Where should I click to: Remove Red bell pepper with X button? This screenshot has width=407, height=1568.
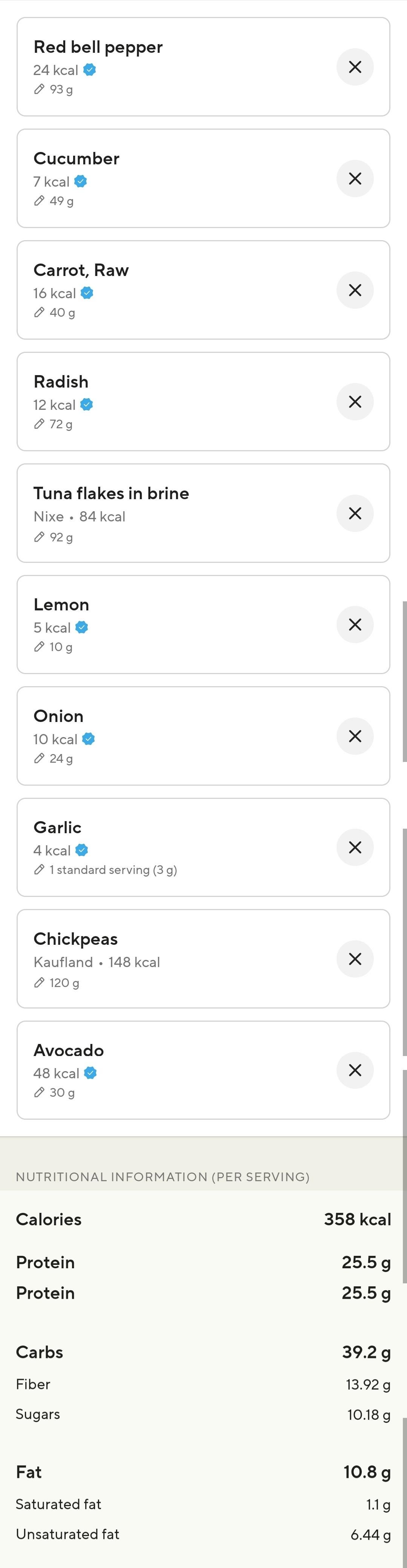click(355, 67)
